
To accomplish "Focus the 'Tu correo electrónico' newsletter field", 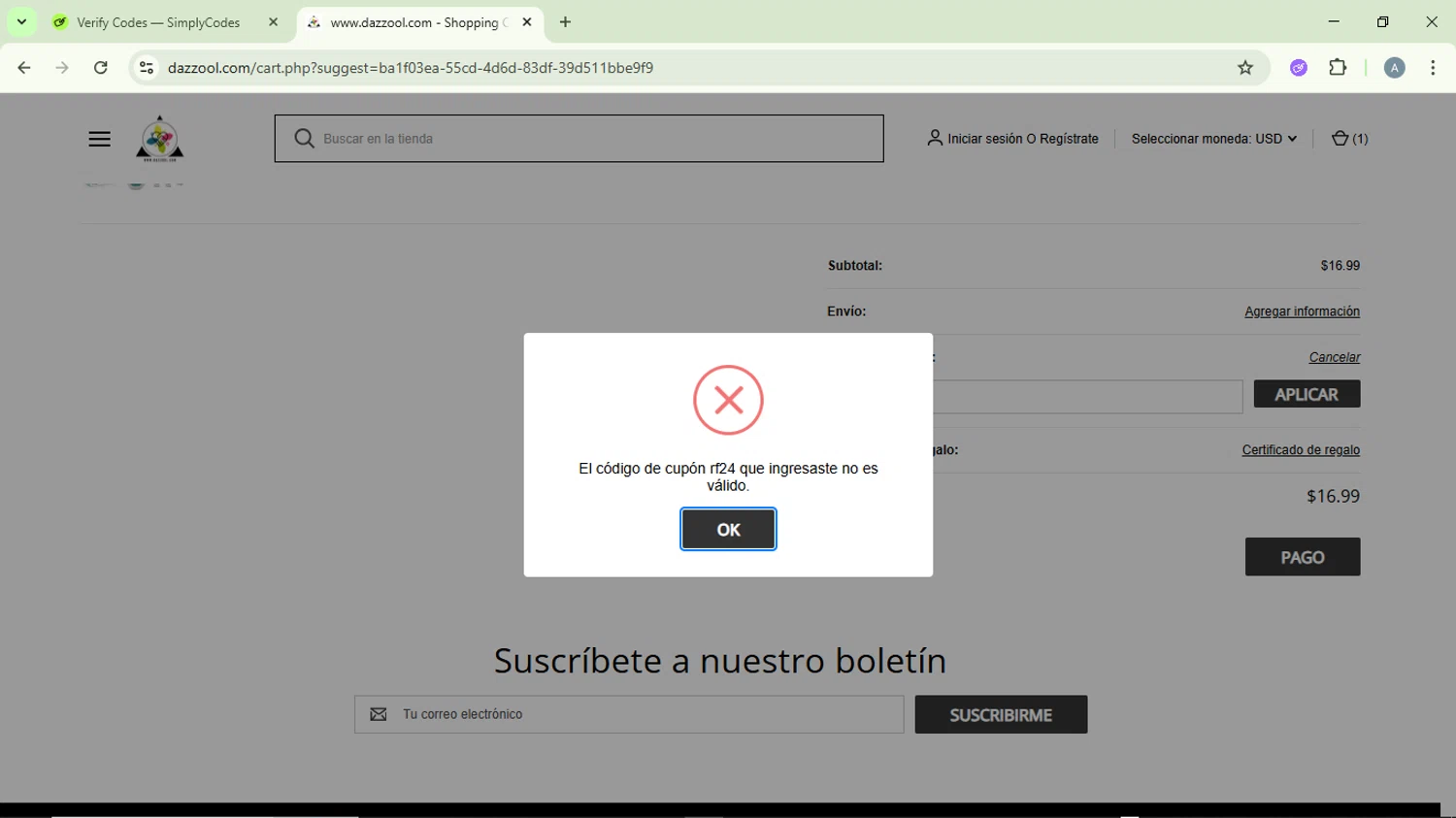I will pos(629,714).
